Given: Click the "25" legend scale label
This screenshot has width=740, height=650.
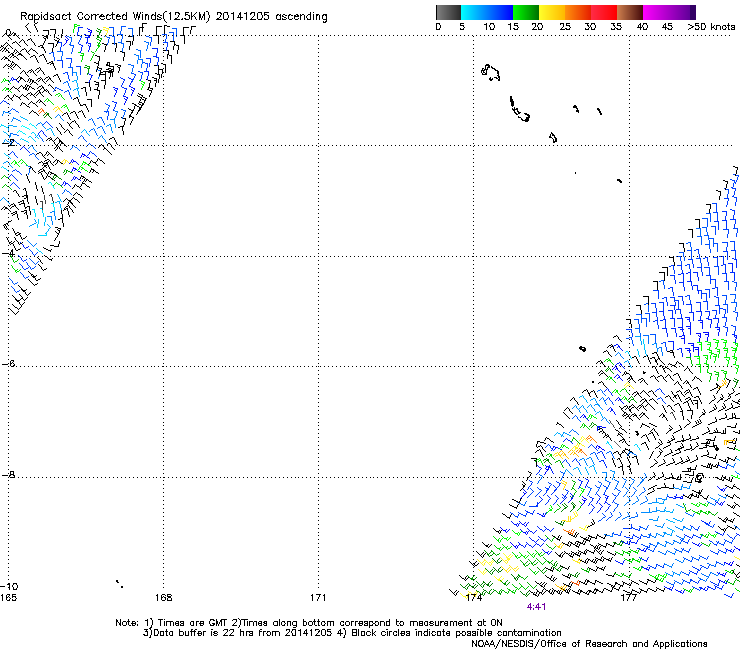Looking at the screenshot, I should click(564, 27).
